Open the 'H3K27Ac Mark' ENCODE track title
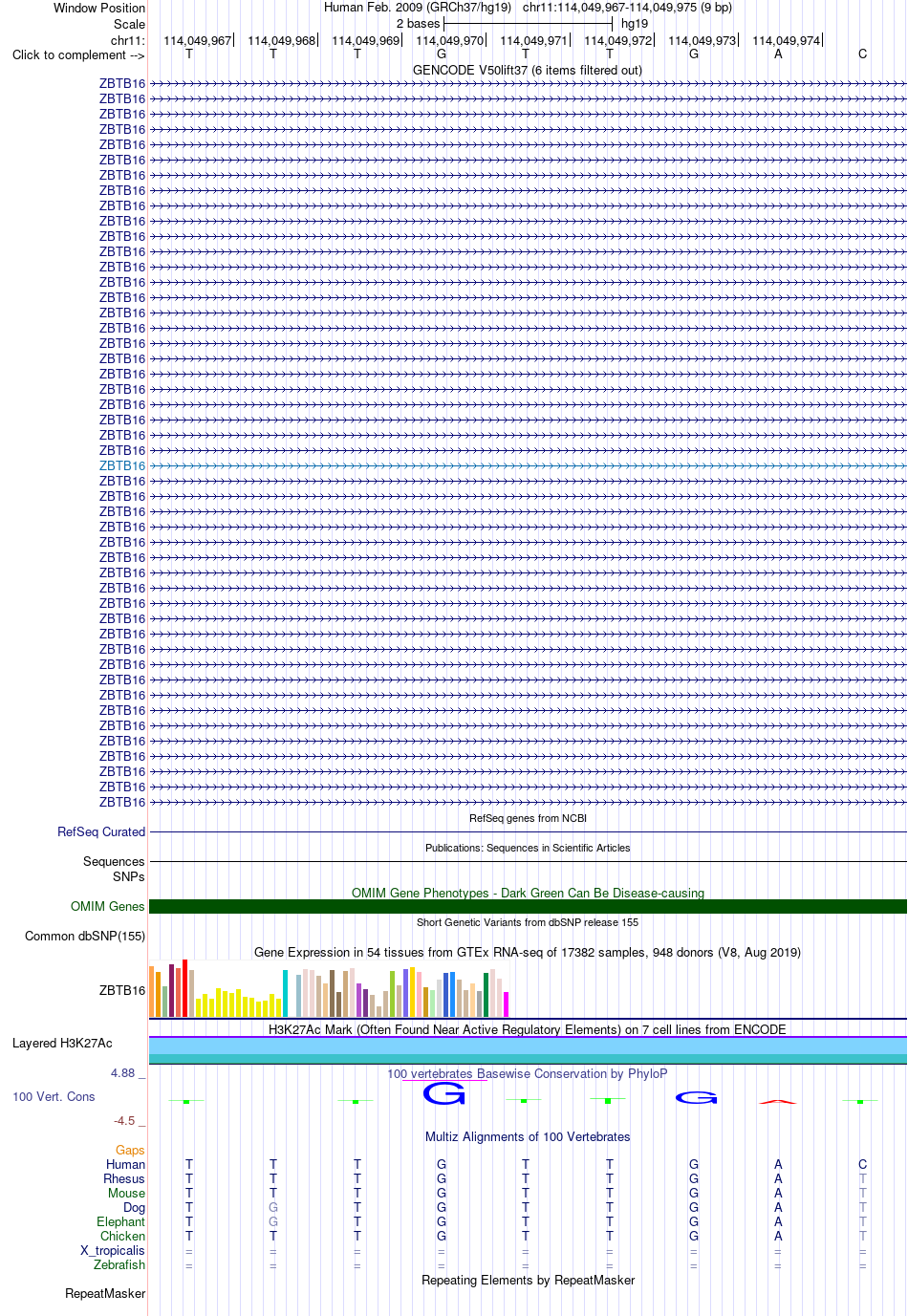The width and height of the screenshot is (908, 1316). point(528,1029)
